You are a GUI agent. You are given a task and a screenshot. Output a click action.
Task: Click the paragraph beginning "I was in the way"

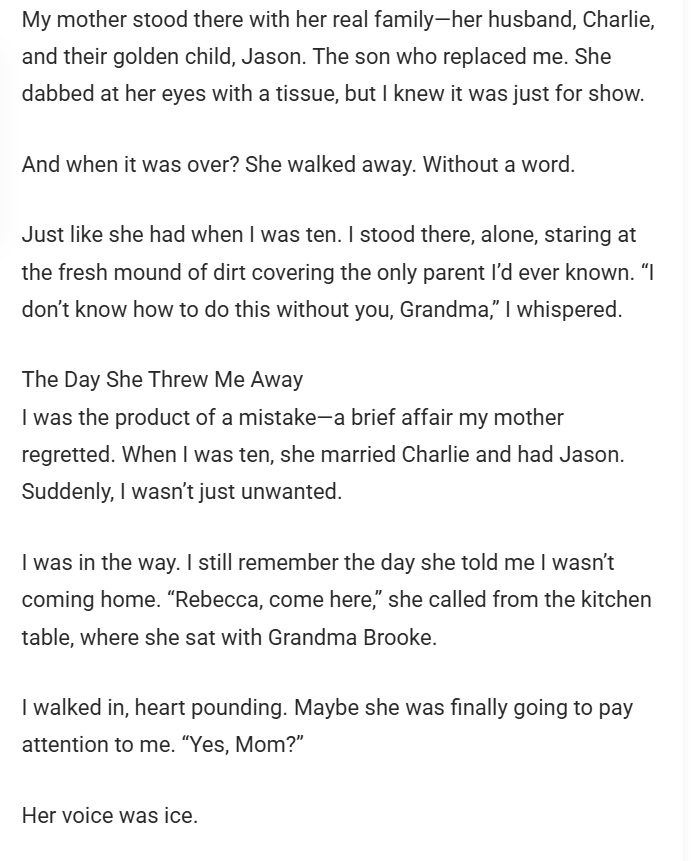click(336, 599)
